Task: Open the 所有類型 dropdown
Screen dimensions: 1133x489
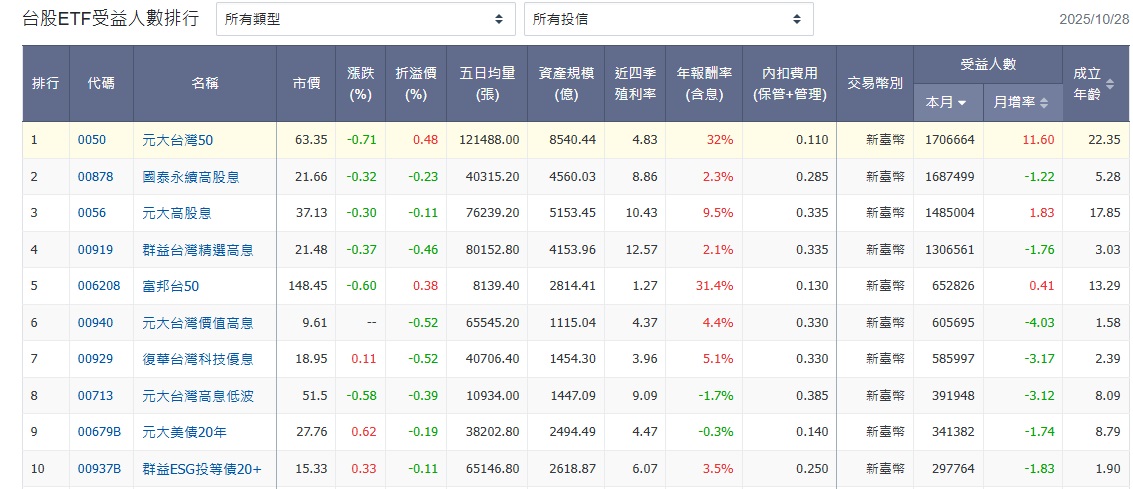Action: (x=365, y=19)
